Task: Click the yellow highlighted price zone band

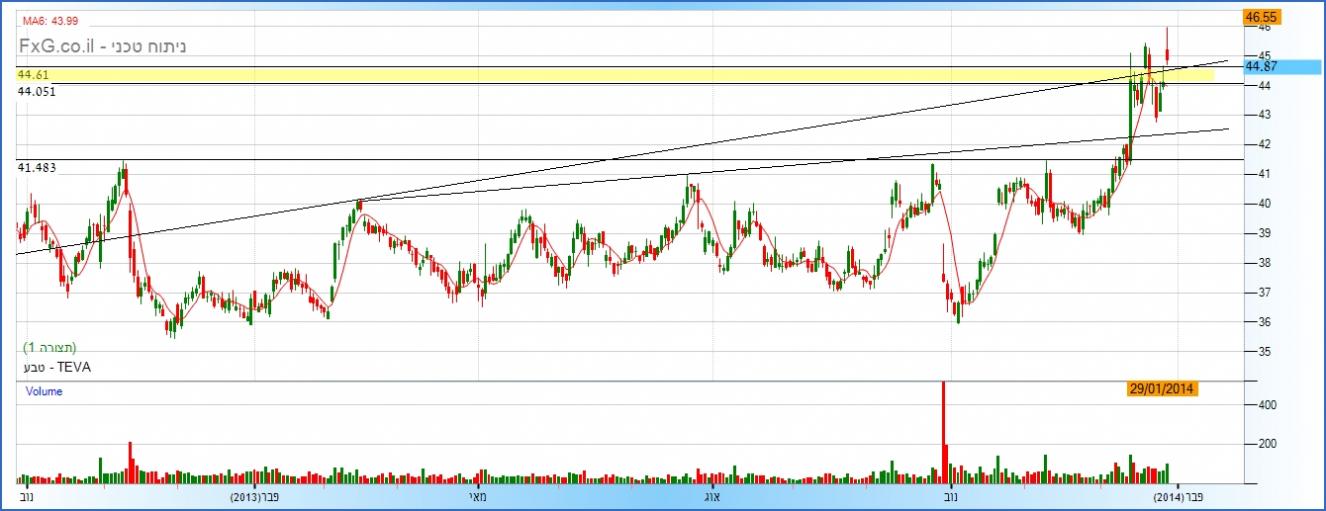Action: click(600, 75)
